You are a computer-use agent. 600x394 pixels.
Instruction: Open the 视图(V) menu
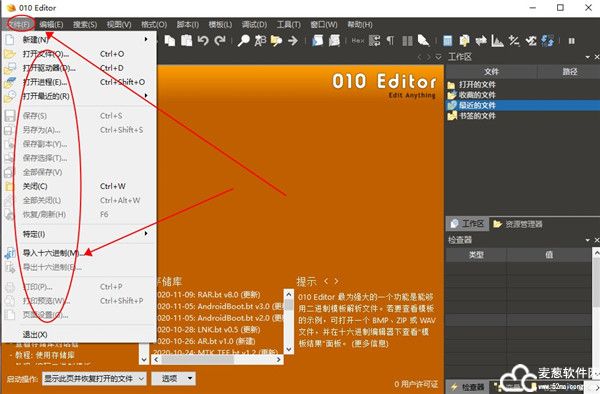[x=119, y=24]
